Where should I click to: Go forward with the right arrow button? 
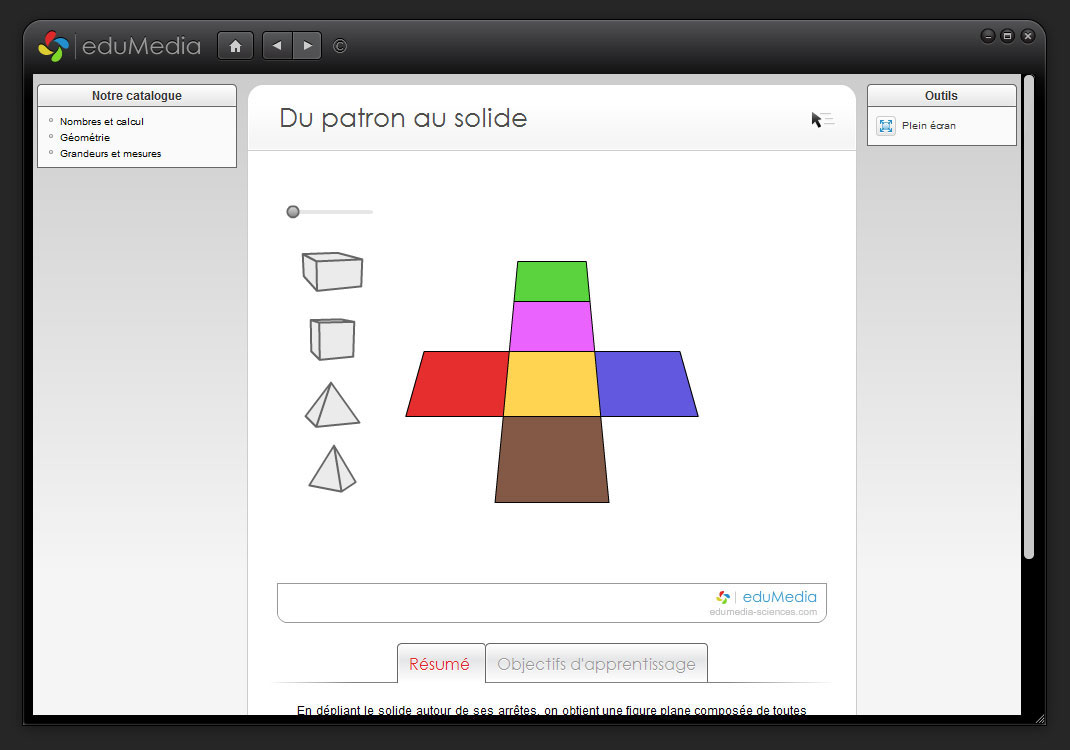coord(307,46)
